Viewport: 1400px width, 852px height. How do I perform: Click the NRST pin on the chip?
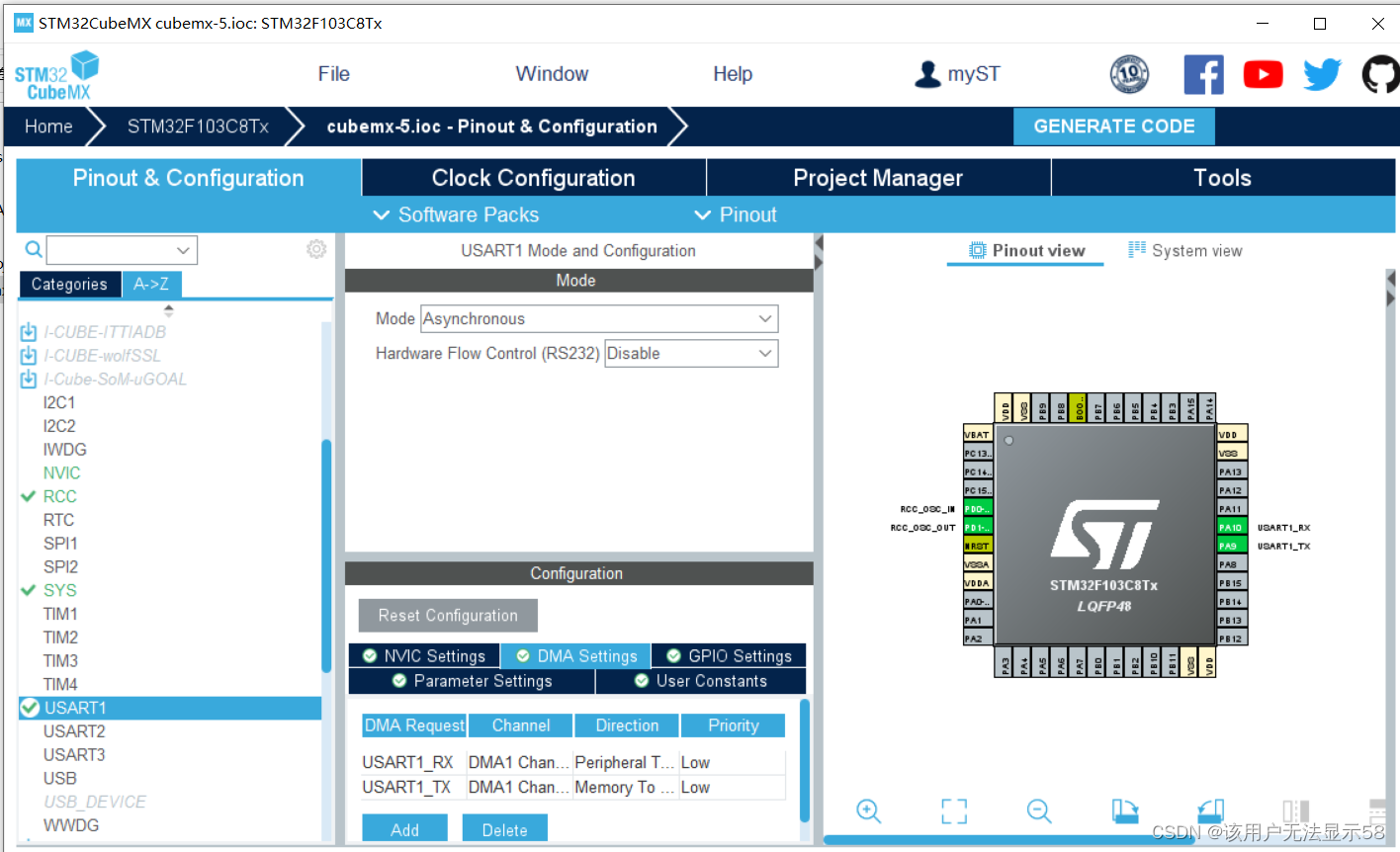pos(978,546)
